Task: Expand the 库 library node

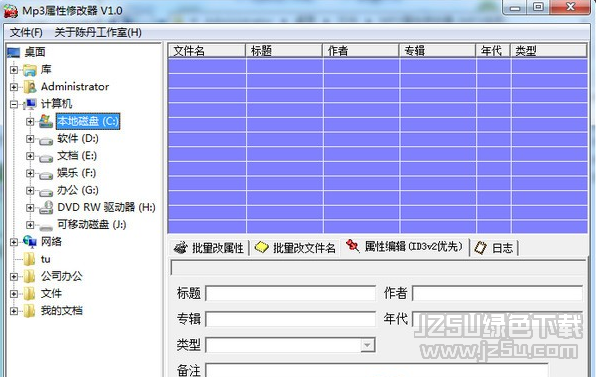Action: pos(14,70)
